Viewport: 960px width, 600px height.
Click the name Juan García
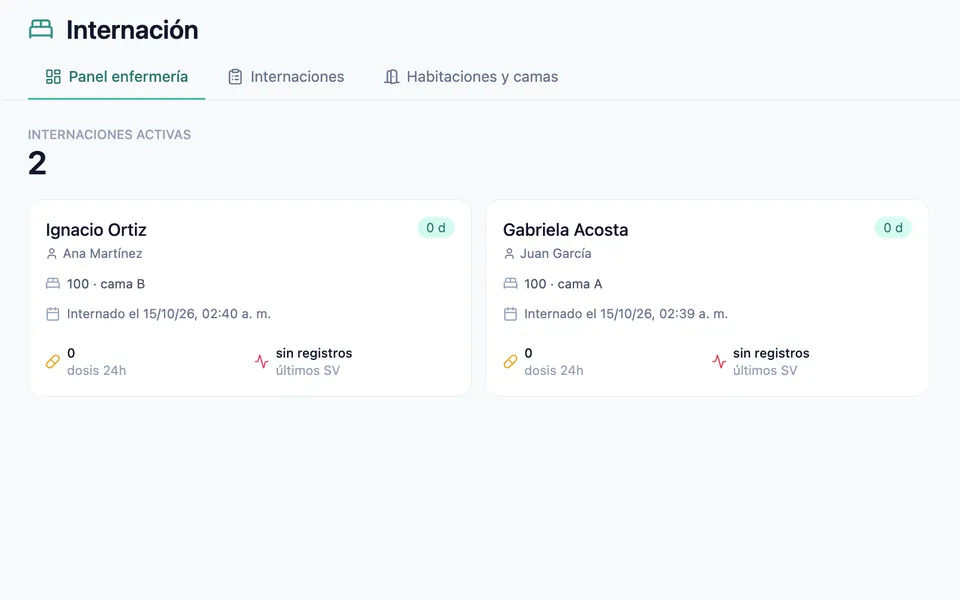[556, 253]
